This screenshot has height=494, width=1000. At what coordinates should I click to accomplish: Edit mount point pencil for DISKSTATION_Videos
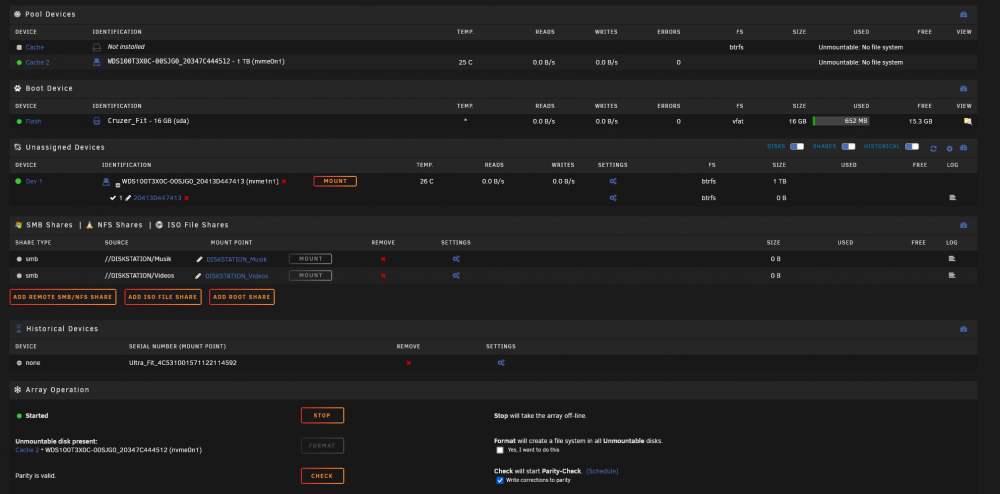click(199, 276)
